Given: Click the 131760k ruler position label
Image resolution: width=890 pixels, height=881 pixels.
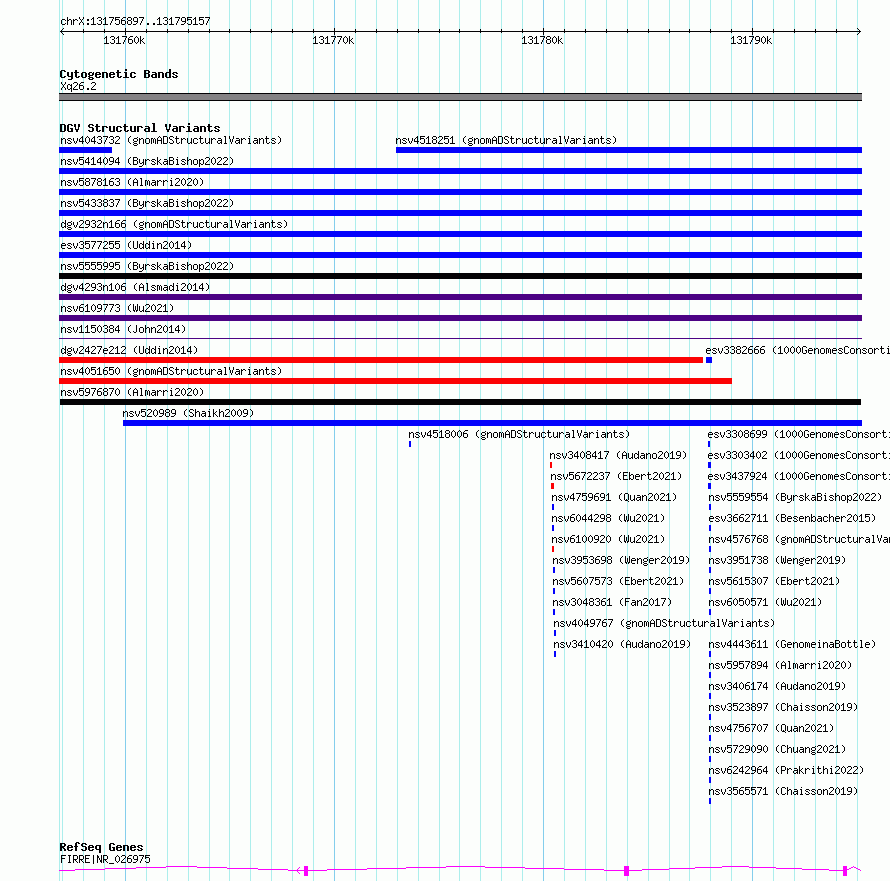Looking at the screenshot, I should [124, 40].
